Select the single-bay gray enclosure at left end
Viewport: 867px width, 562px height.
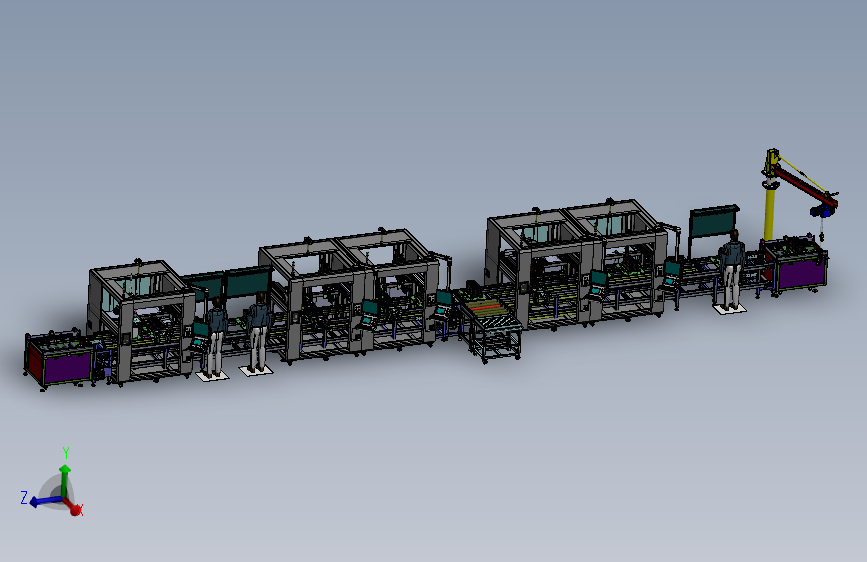pyautogui.click(x=140, y=320)
